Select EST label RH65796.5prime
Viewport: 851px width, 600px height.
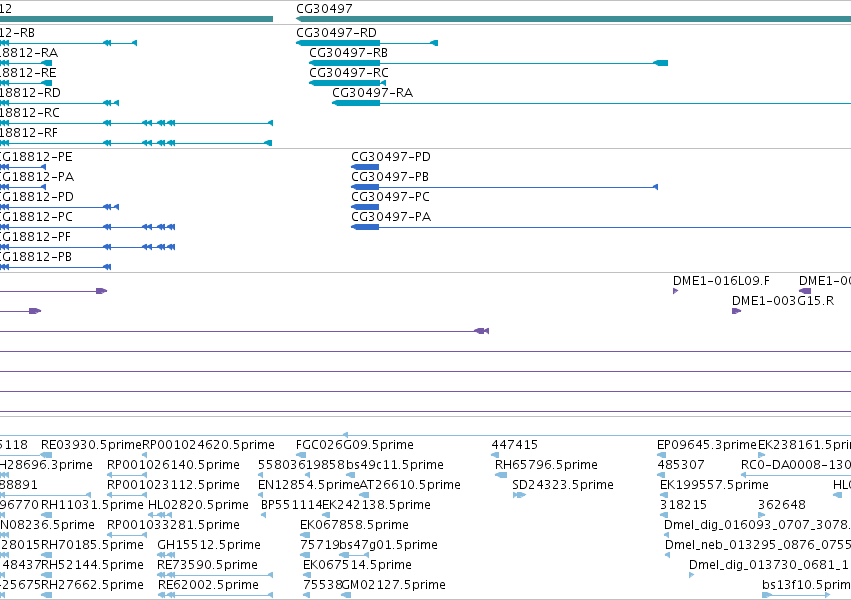pos(546,465)
